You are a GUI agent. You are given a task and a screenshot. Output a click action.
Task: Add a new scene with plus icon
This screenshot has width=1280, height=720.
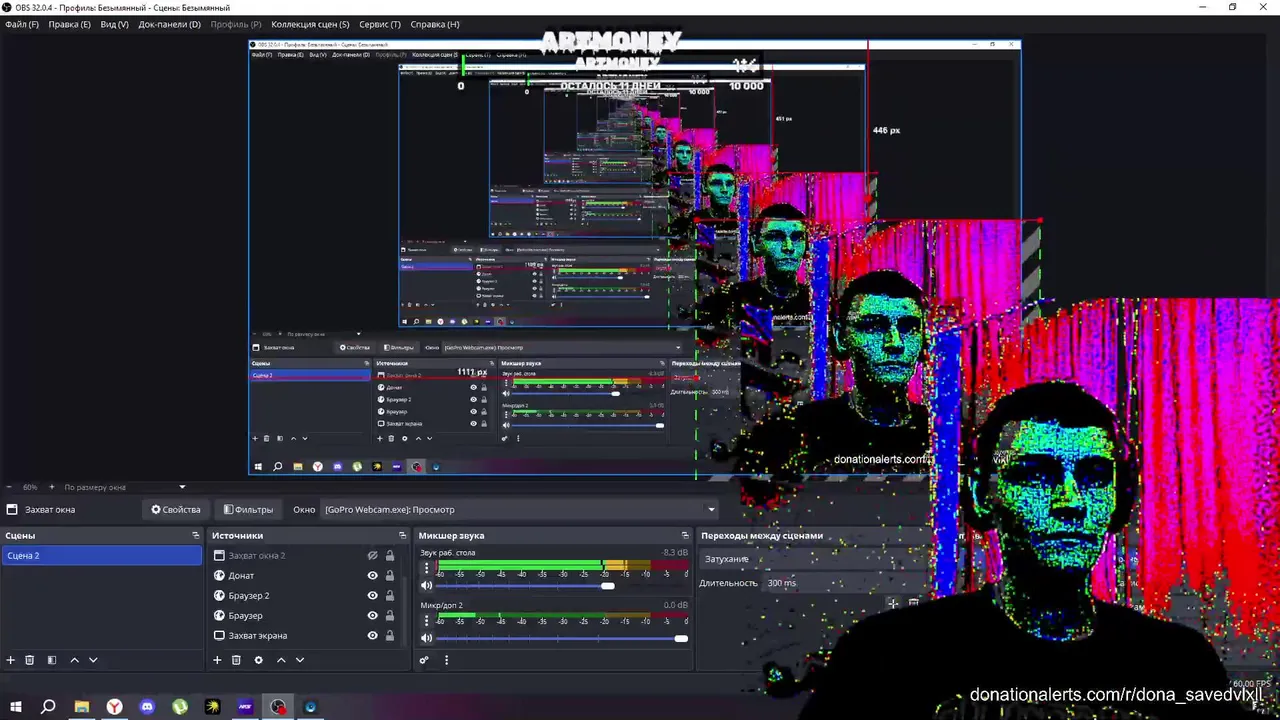11,660
